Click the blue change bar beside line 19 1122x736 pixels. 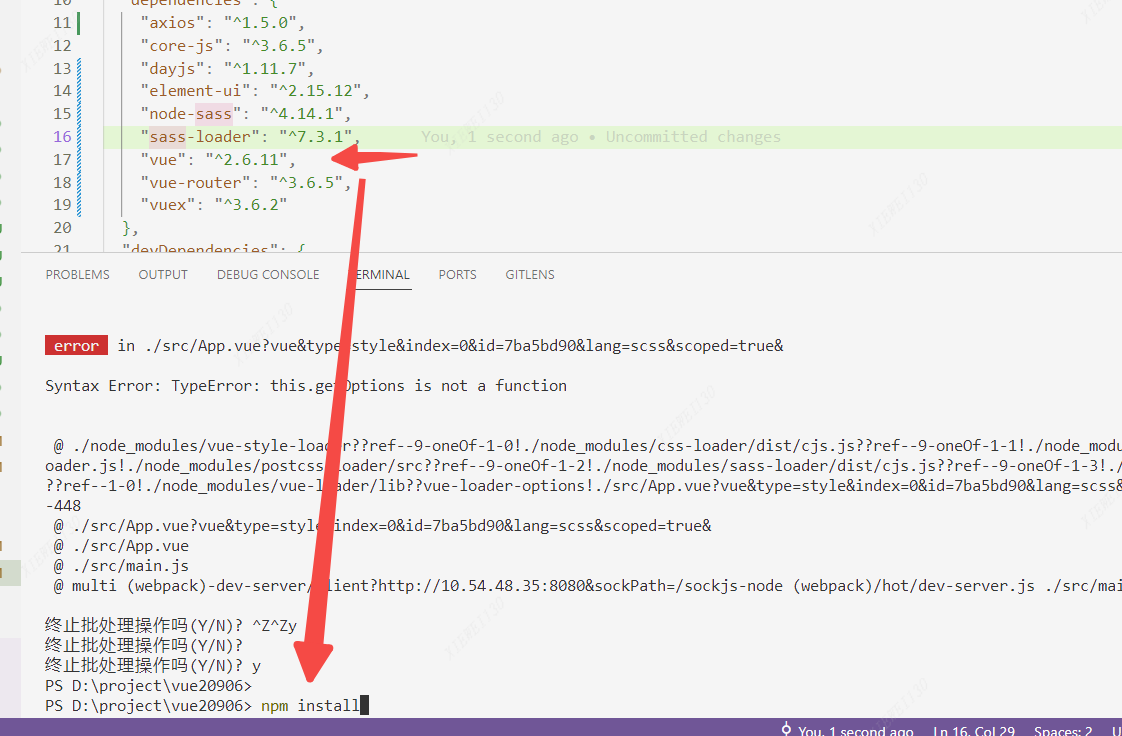click(x=78, y=204)
